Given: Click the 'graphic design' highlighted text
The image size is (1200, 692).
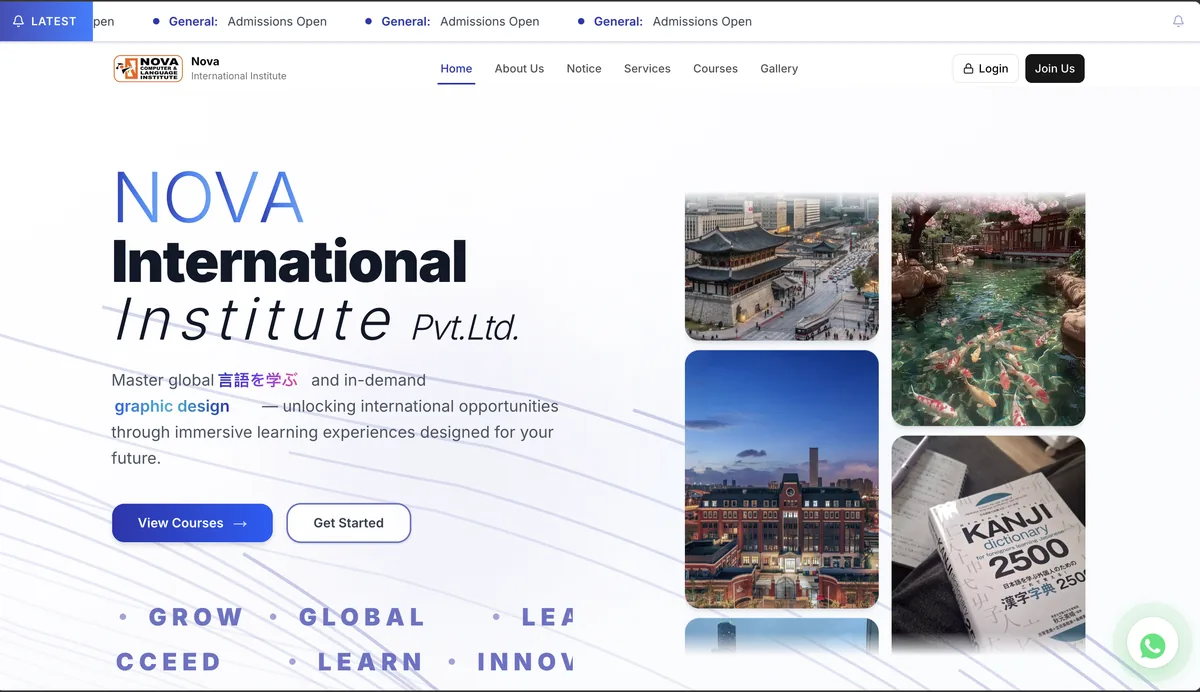Looking at the screenshot, I should click(172, 406).
